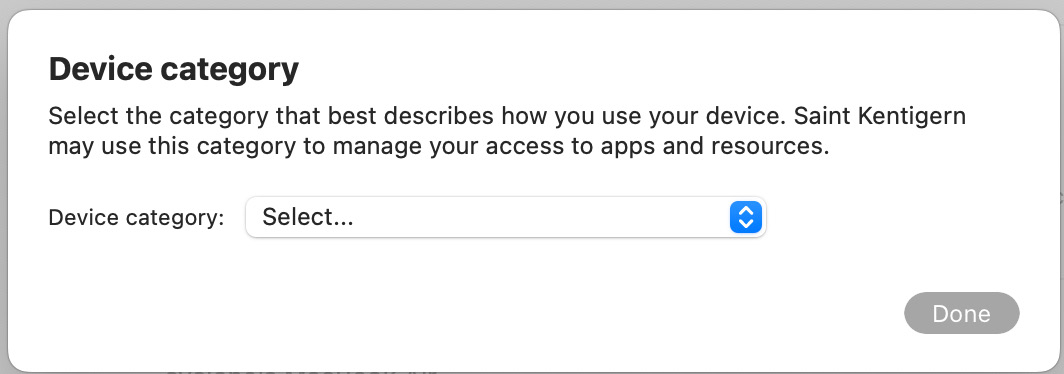Click the word "Select" in the description sentence
This screenshot has width=1064, height=374.
(82, 116)
